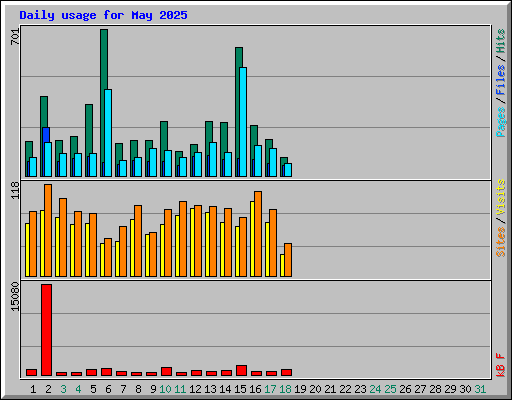The image size is (512, 400).
Task: Select green day 4 axis label
Action: (x=78, y=389)
